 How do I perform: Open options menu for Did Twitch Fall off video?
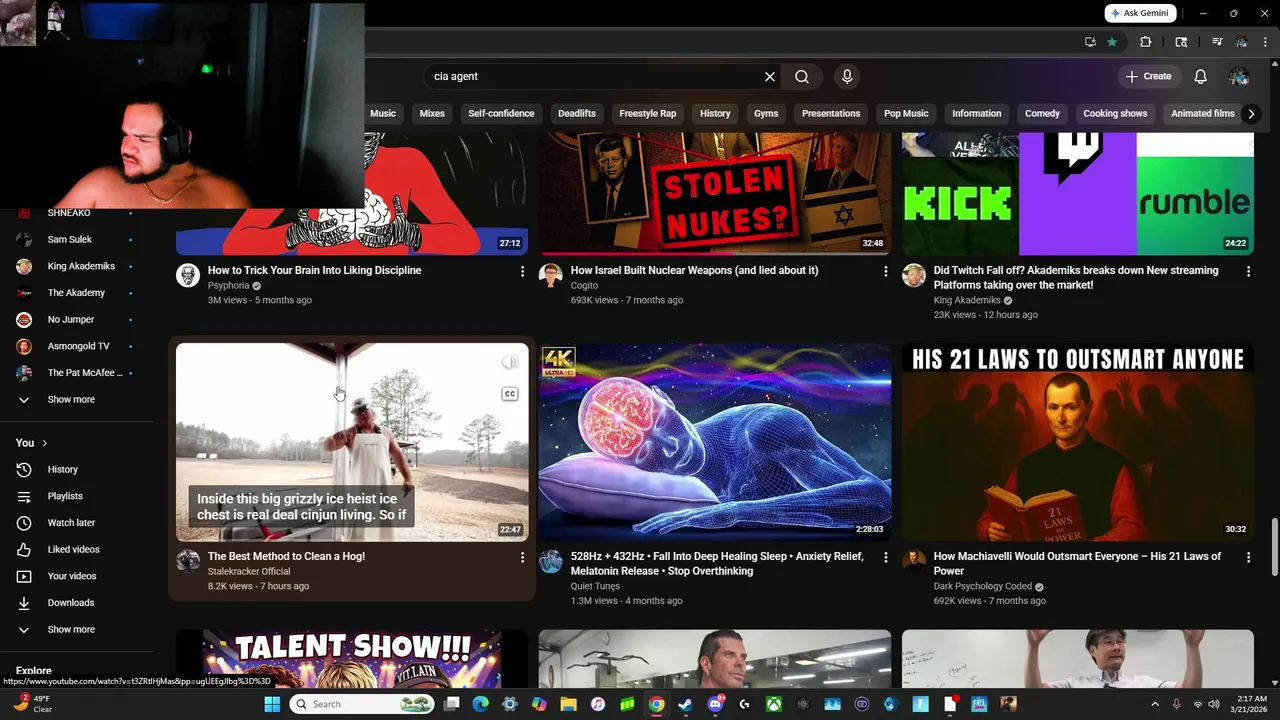1248,271
